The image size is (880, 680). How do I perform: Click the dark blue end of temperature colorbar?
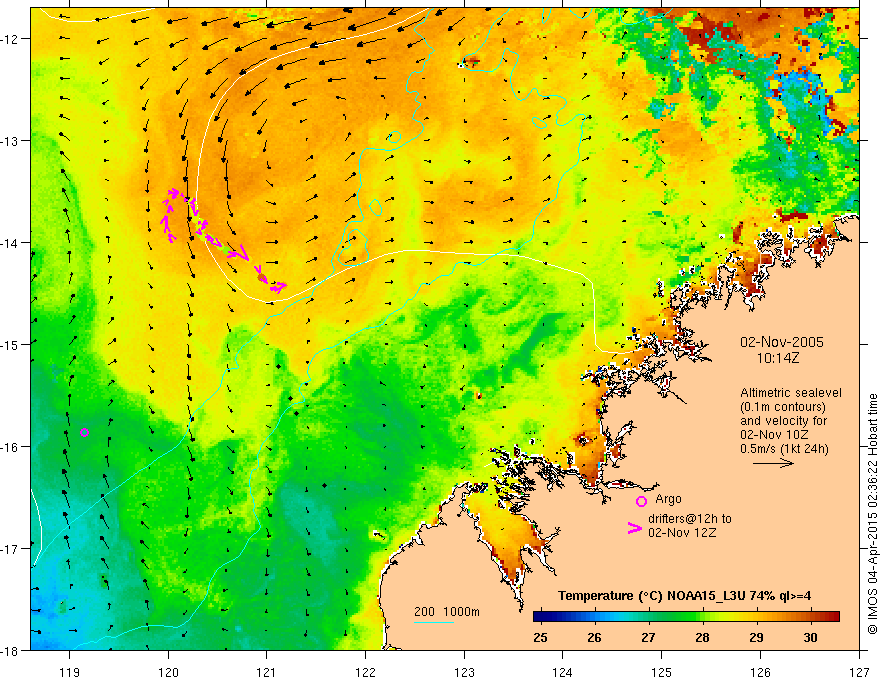(x=540, y=617)
